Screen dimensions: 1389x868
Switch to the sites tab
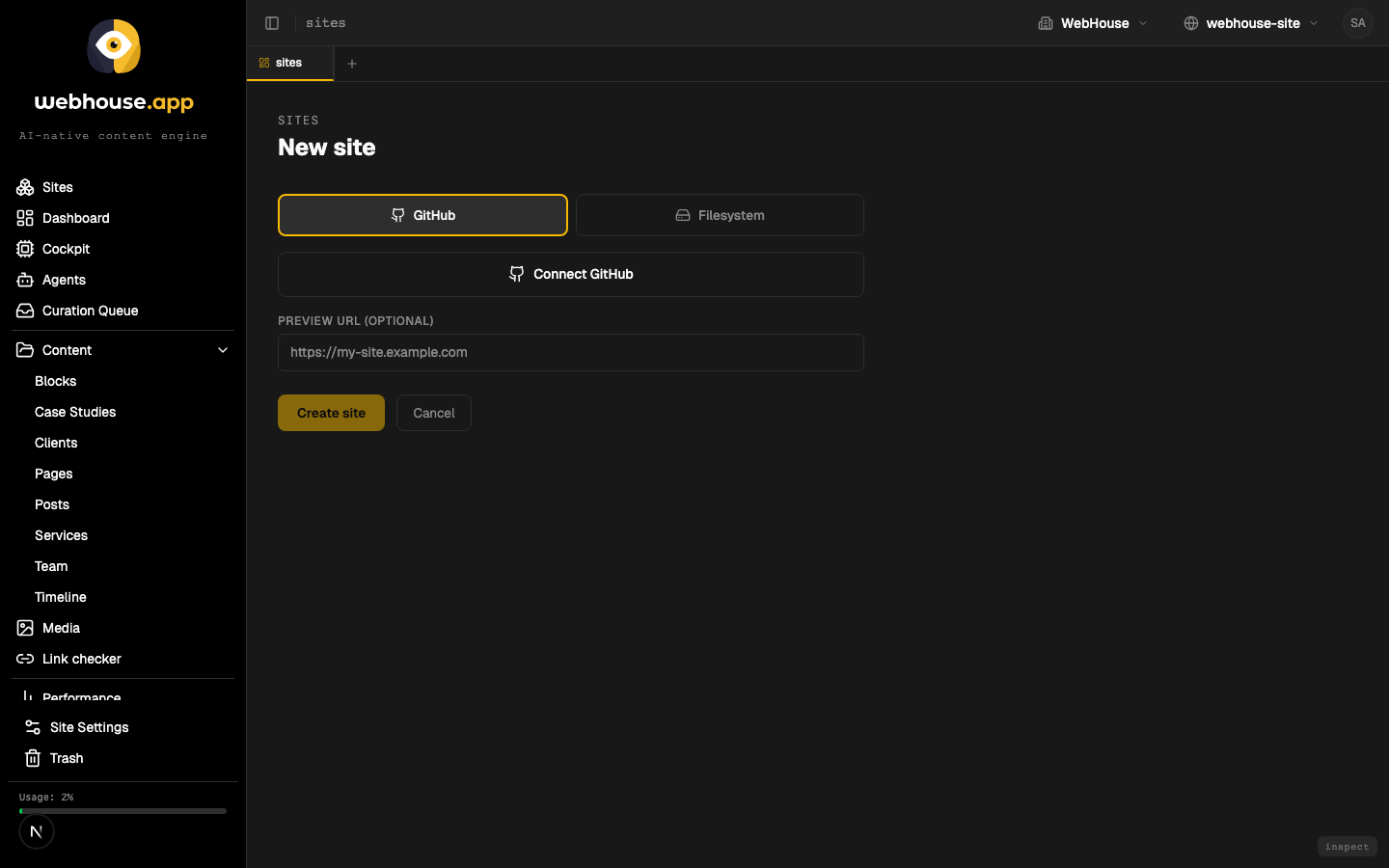click(x=290, y=63)
